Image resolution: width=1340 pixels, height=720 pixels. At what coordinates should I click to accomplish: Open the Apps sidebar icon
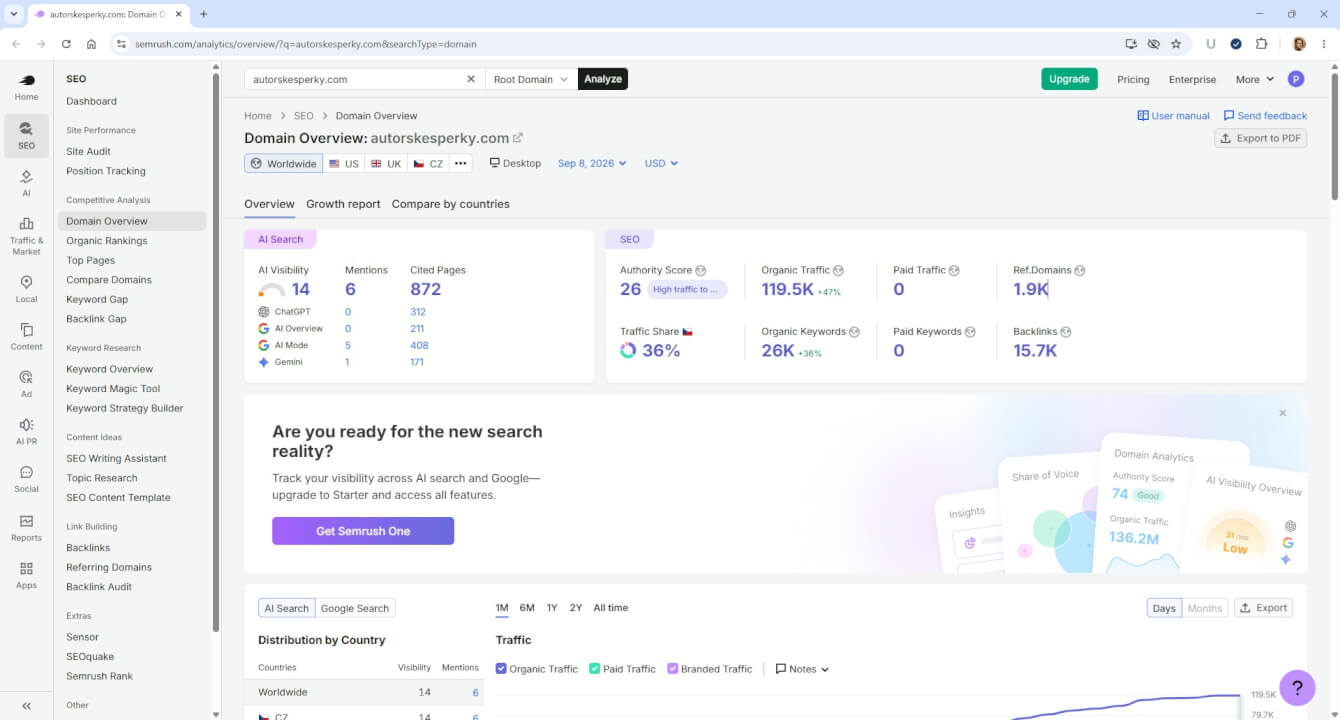click(26, 575)
